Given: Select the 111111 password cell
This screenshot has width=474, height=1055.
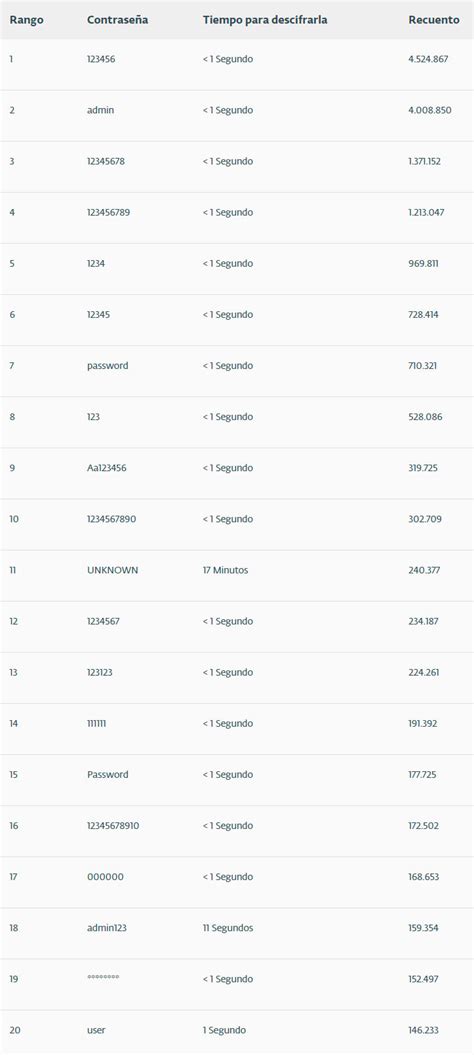Looking at the screenshot, I should click(x=96, y=723).
